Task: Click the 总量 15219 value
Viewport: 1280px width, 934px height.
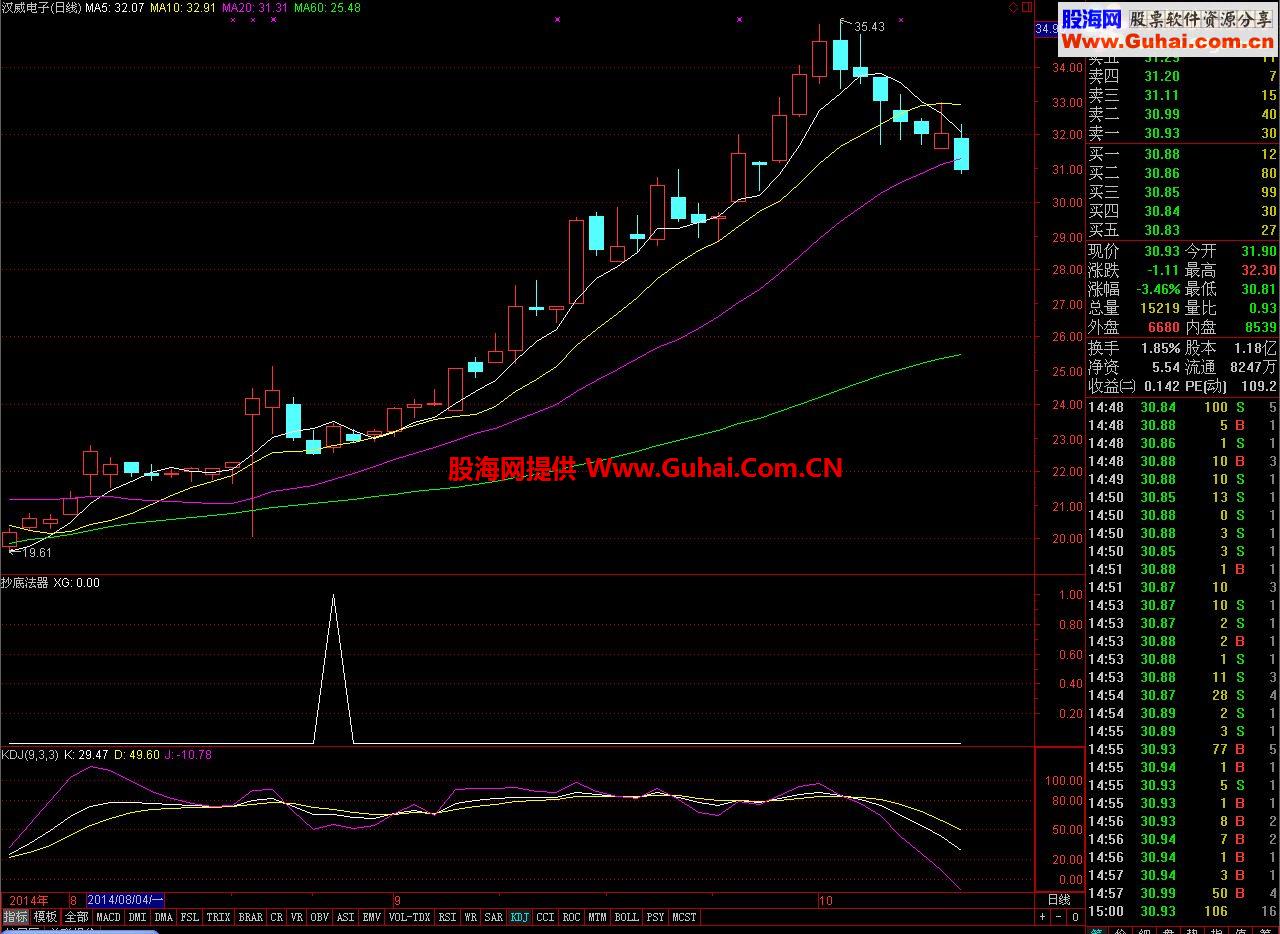Action: (x=1160, y=308)
